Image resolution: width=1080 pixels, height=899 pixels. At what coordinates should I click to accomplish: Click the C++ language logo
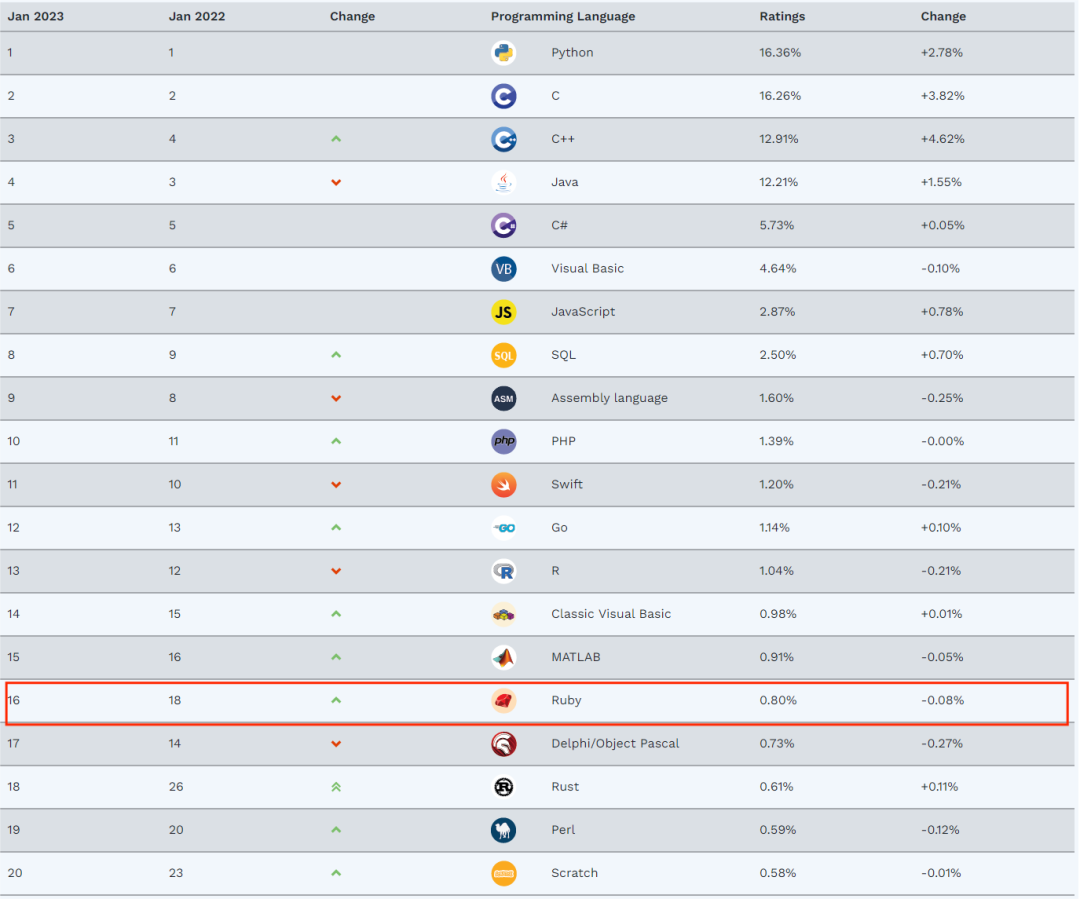[504, 139]
